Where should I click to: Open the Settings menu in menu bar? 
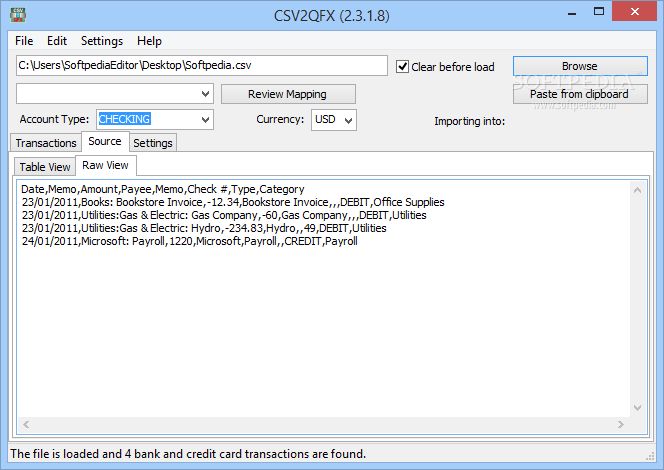coord(102,41)
